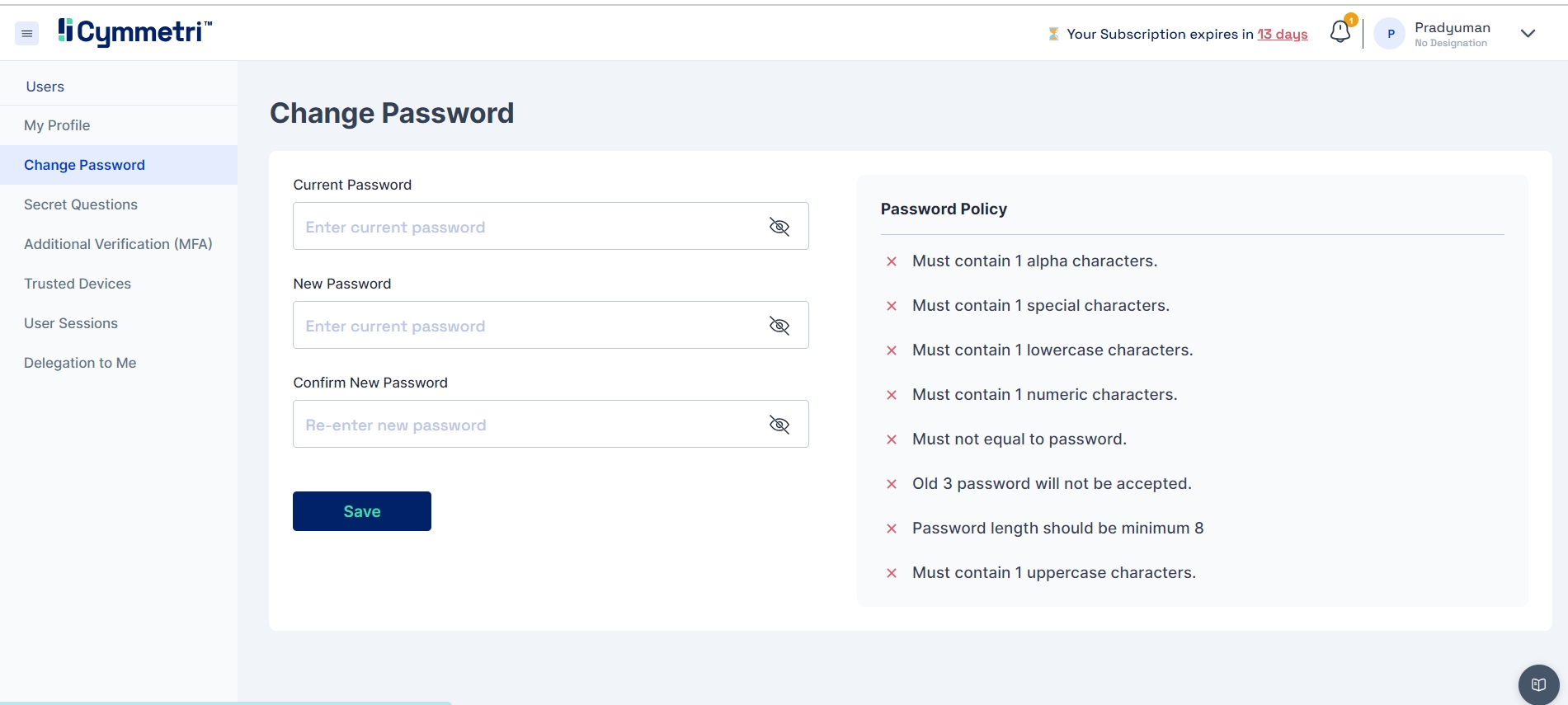Click the hourglass subscription icon
Viewport: 1568px width, 705px height.
[x=1053, y=34]
